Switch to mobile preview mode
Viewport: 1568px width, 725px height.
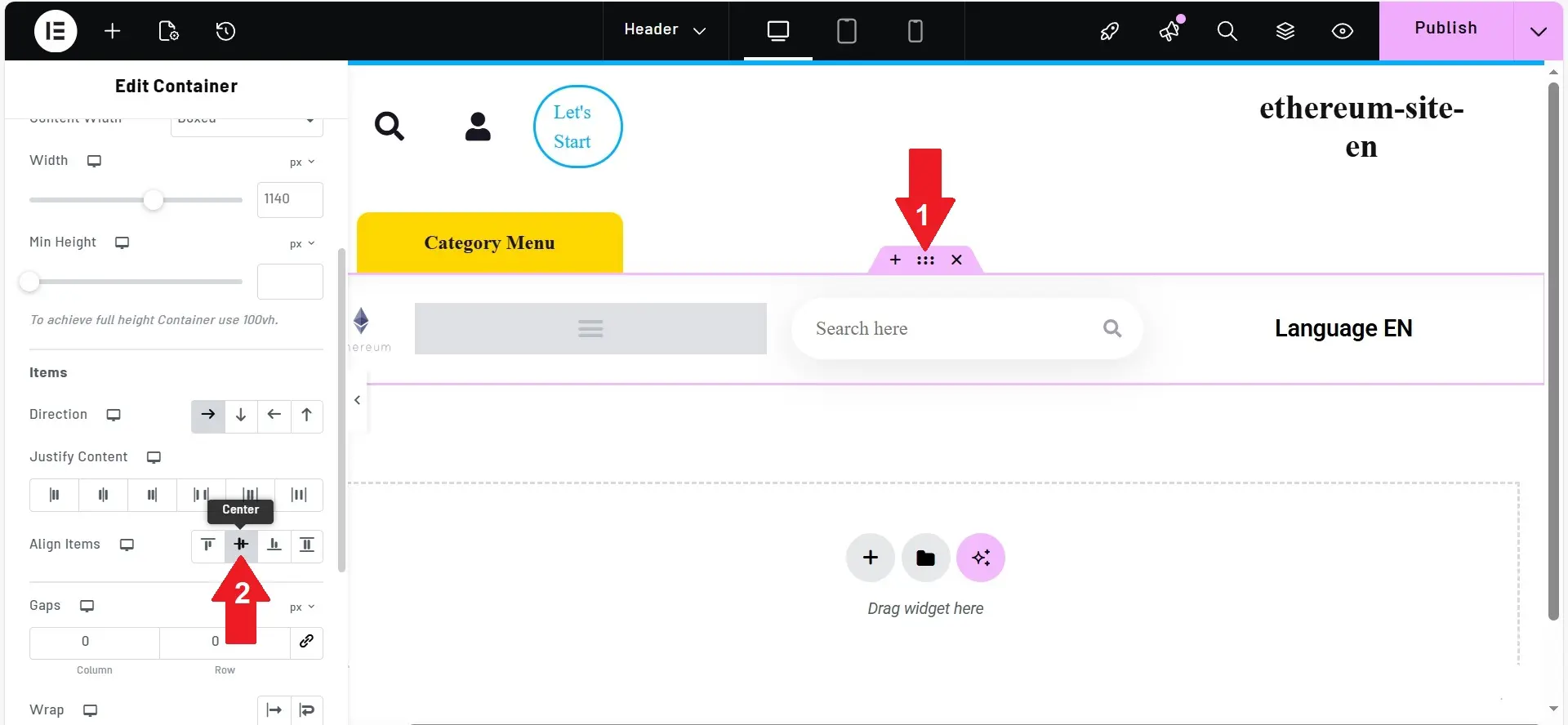pyautogui.click(x=915, y=31)
